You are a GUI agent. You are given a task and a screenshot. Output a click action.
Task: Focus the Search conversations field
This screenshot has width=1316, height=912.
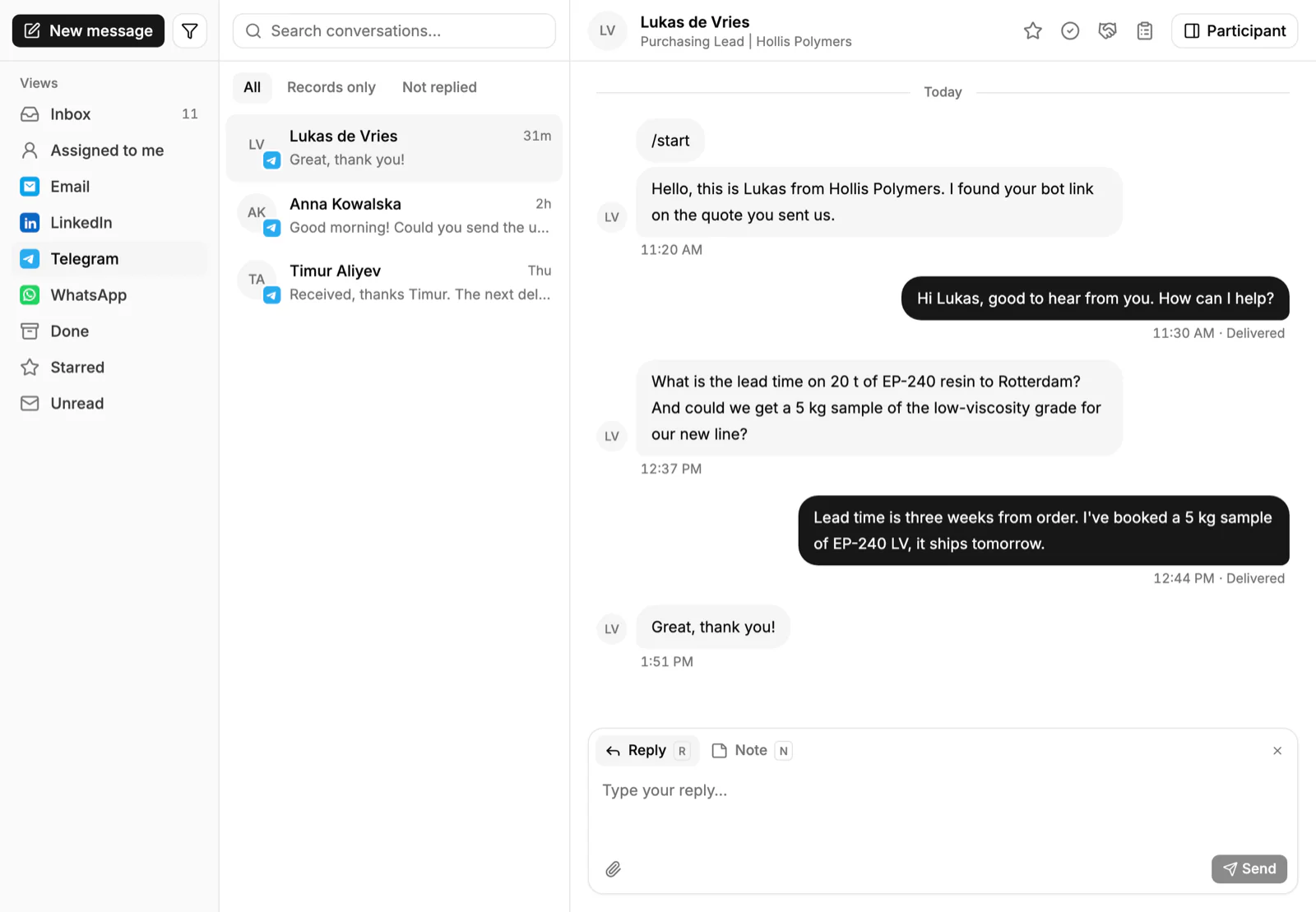395,31
